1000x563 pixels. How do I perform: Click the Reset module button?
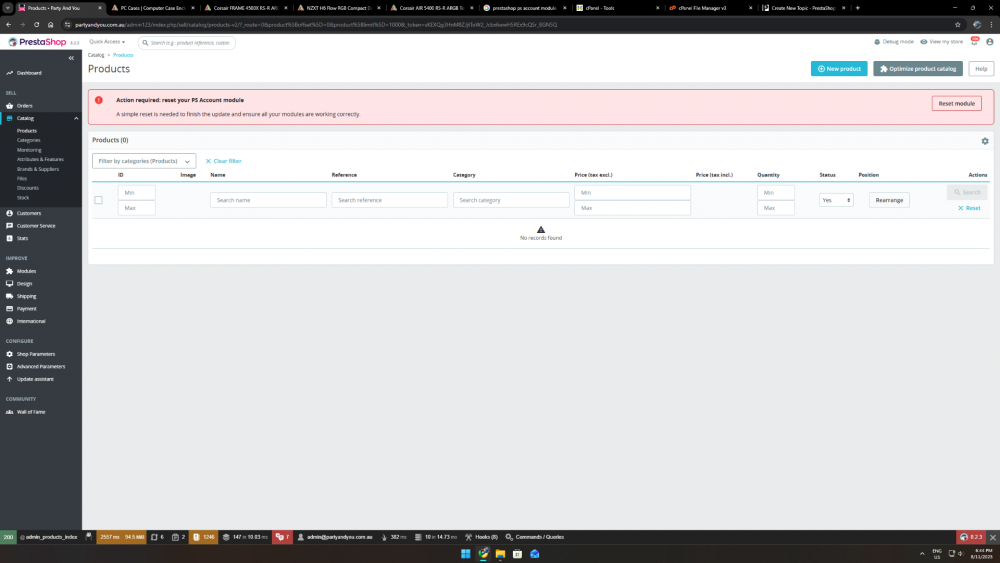(956, 103)
